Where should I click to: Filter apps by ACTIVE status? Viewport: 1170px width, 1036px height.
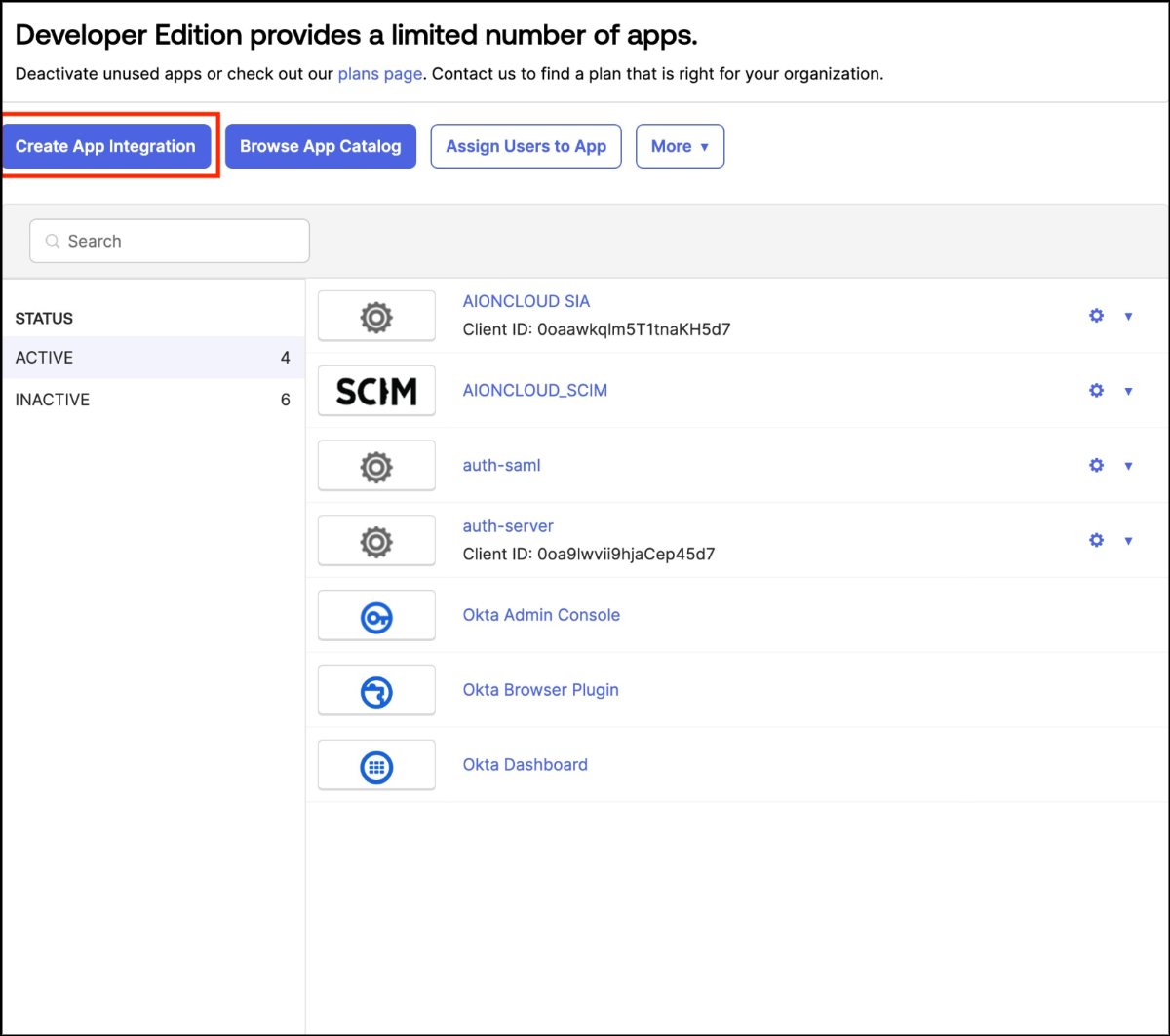pyautogui.click(x=152, y=358)
